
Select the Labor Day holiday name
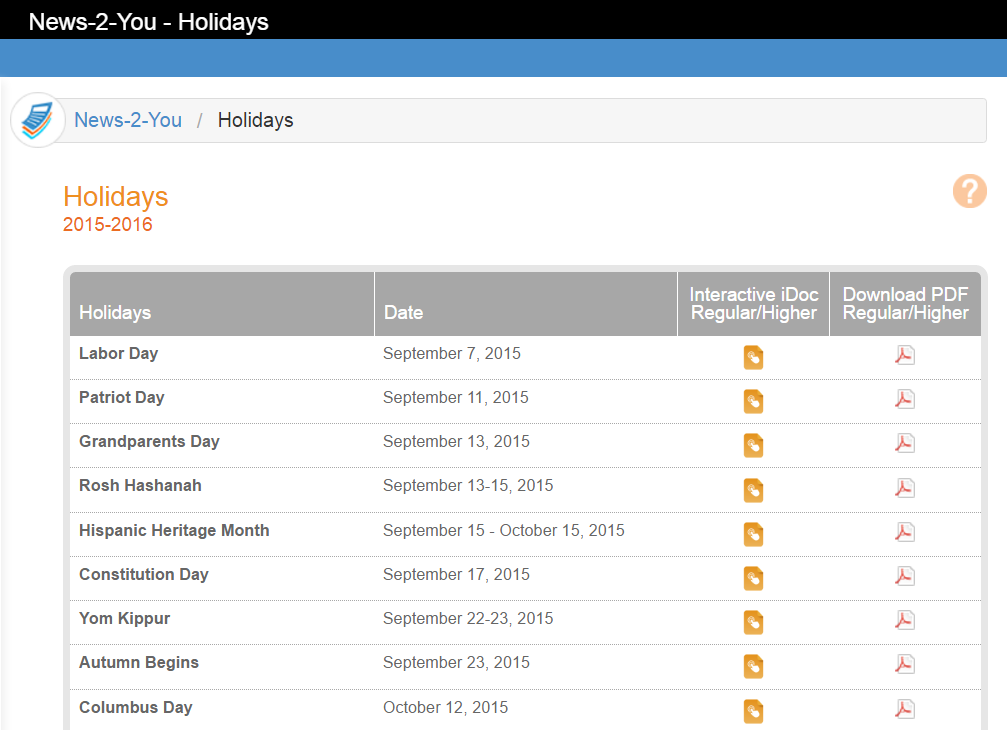point(118,354)
